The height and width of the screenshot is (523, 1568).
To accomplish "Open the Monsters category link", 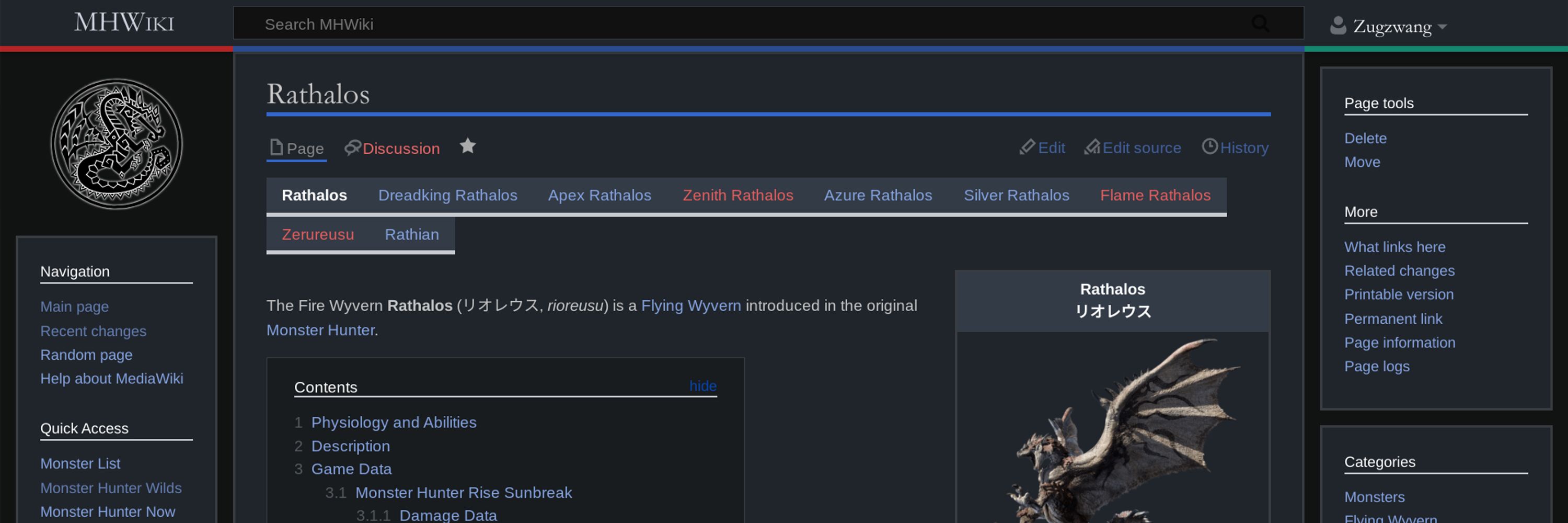I will click(x=1375, y=497).
